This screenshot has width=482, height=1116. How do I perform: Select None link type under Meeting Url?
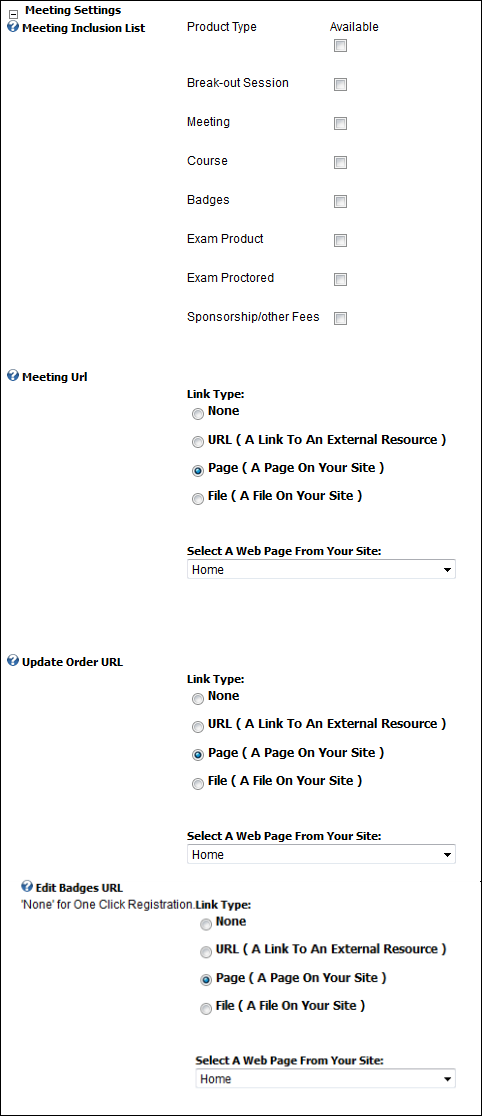(198, 414)
